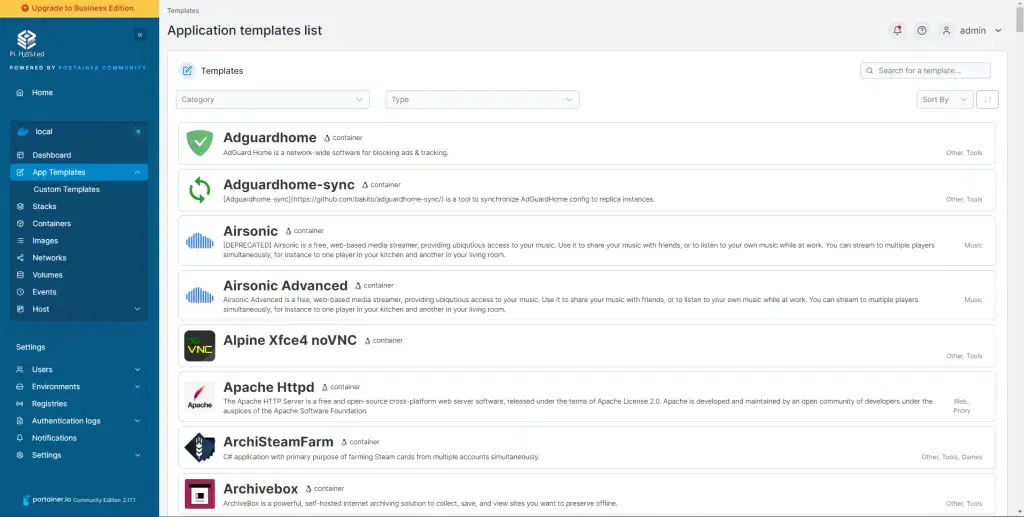The height and width of the screenshot is (517, 1024).
Task: Click Upgrade to Business Edition banner
Action: point(79,8)
